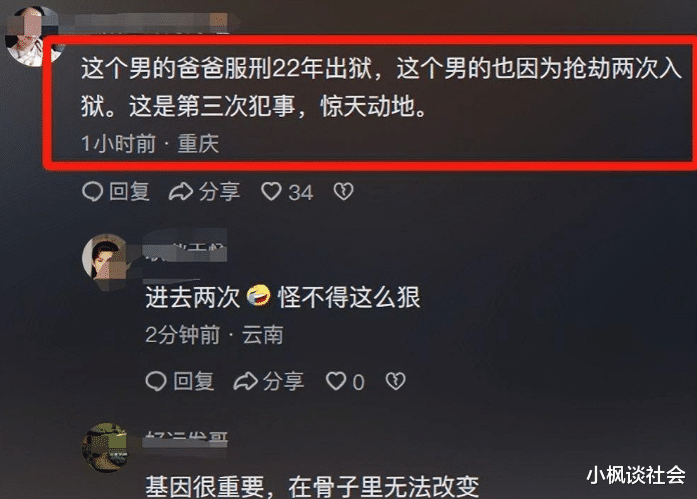
Task: Tap 回复 text under the 怪不得这么狠 comment
Action: (193, 381)
